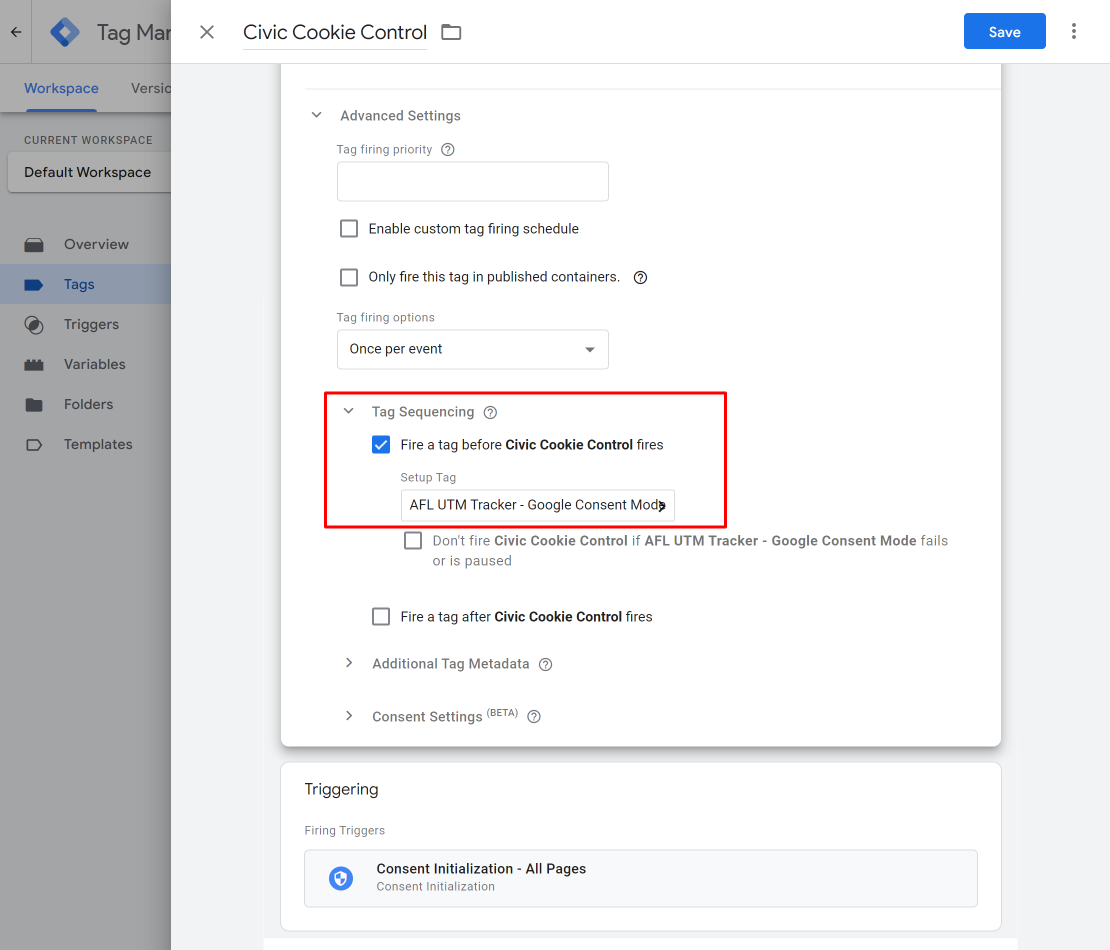Screen dimensions: 1110x950
Task: Click the Advanced Settings label
Action: [x=400, y=115]
